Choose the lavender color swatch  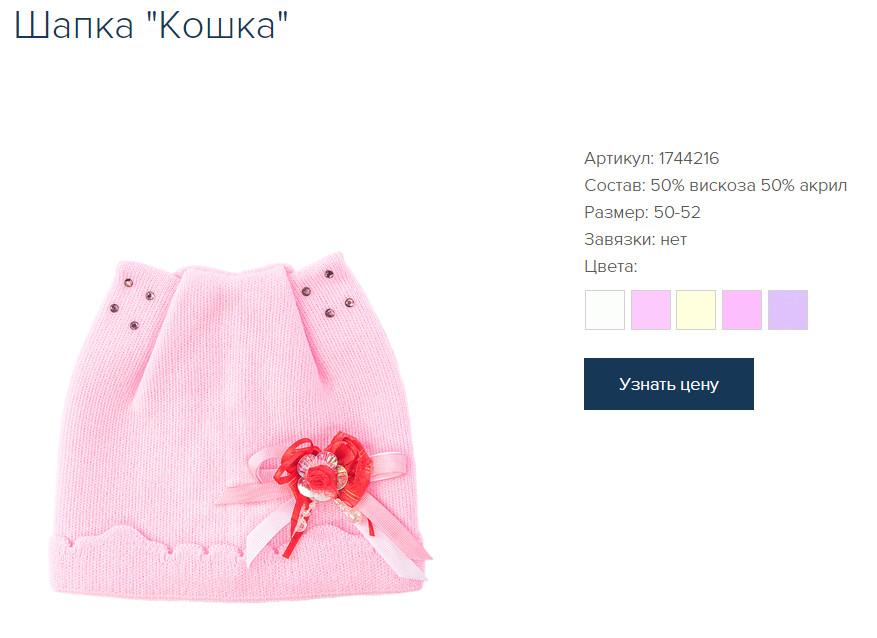coord(788,310)
